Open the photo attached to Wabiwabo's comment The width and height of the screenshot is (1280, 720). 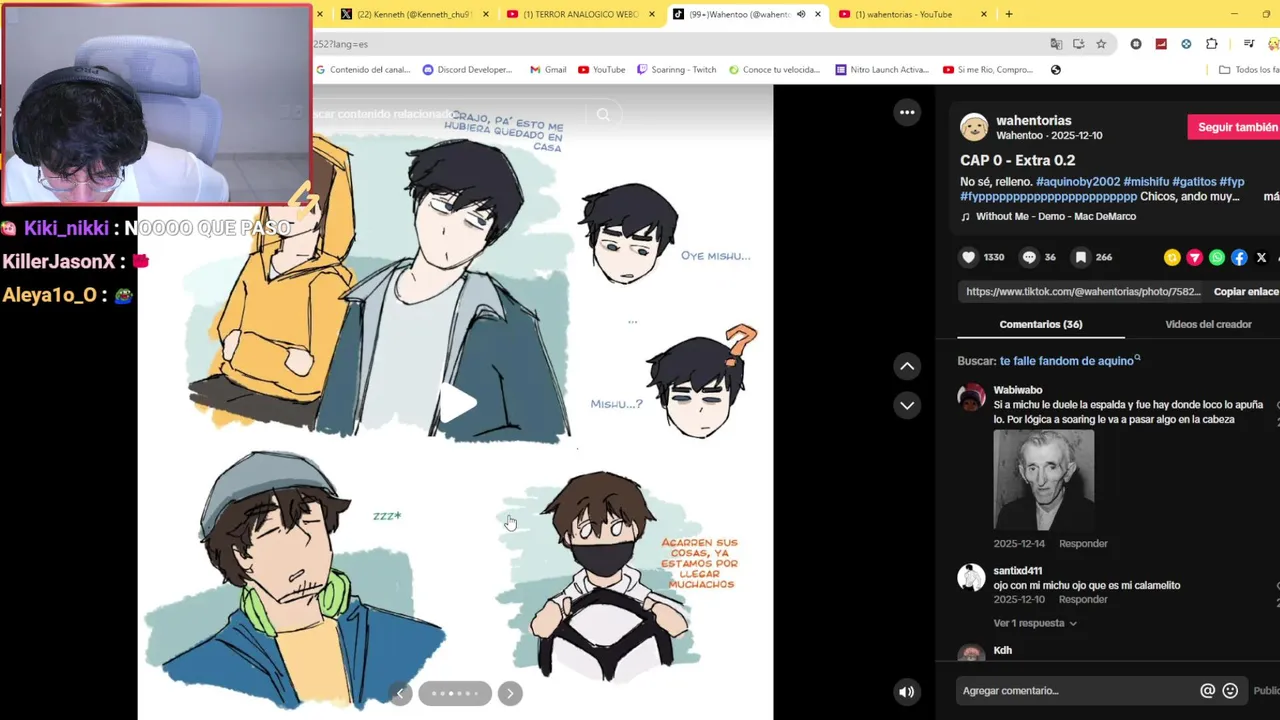[1043, 480]
